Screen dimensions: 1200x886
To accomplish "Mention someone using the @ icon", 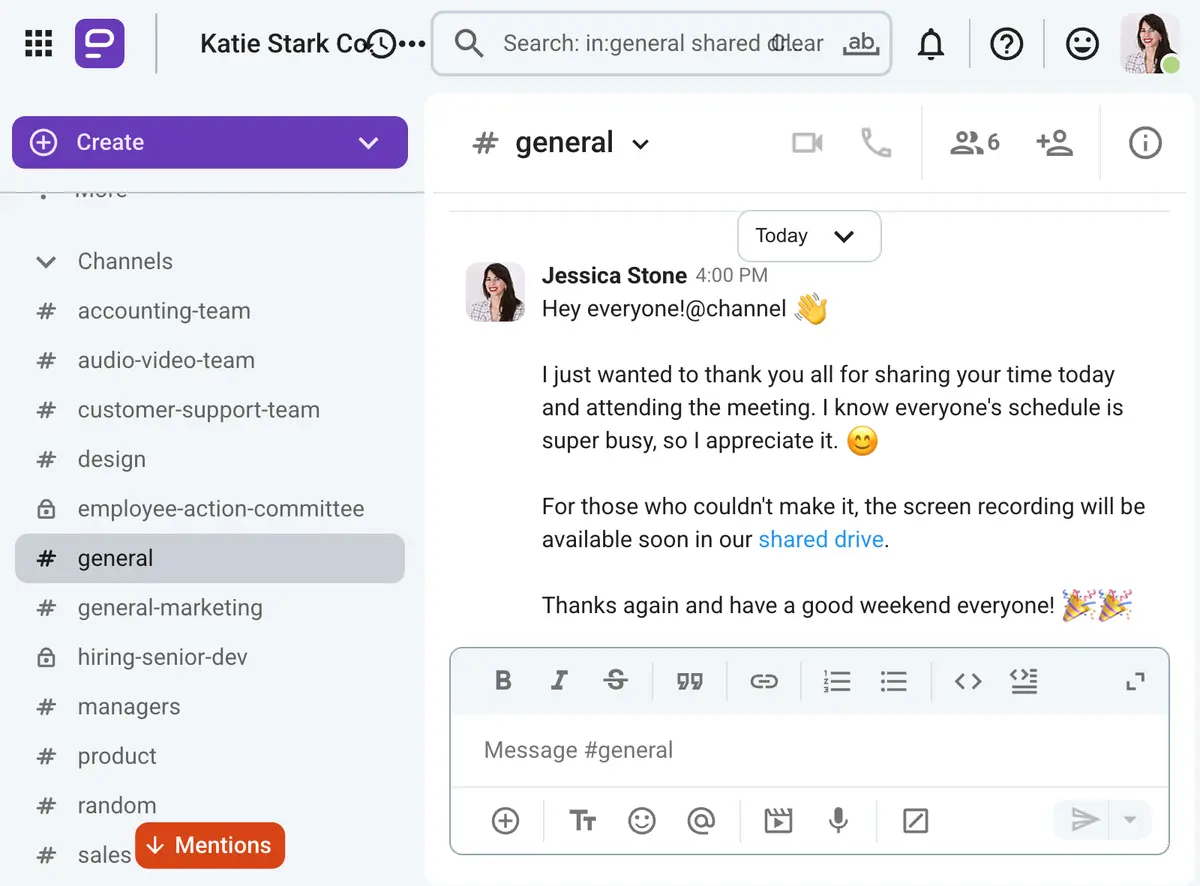I will click(x=701, y=820).
